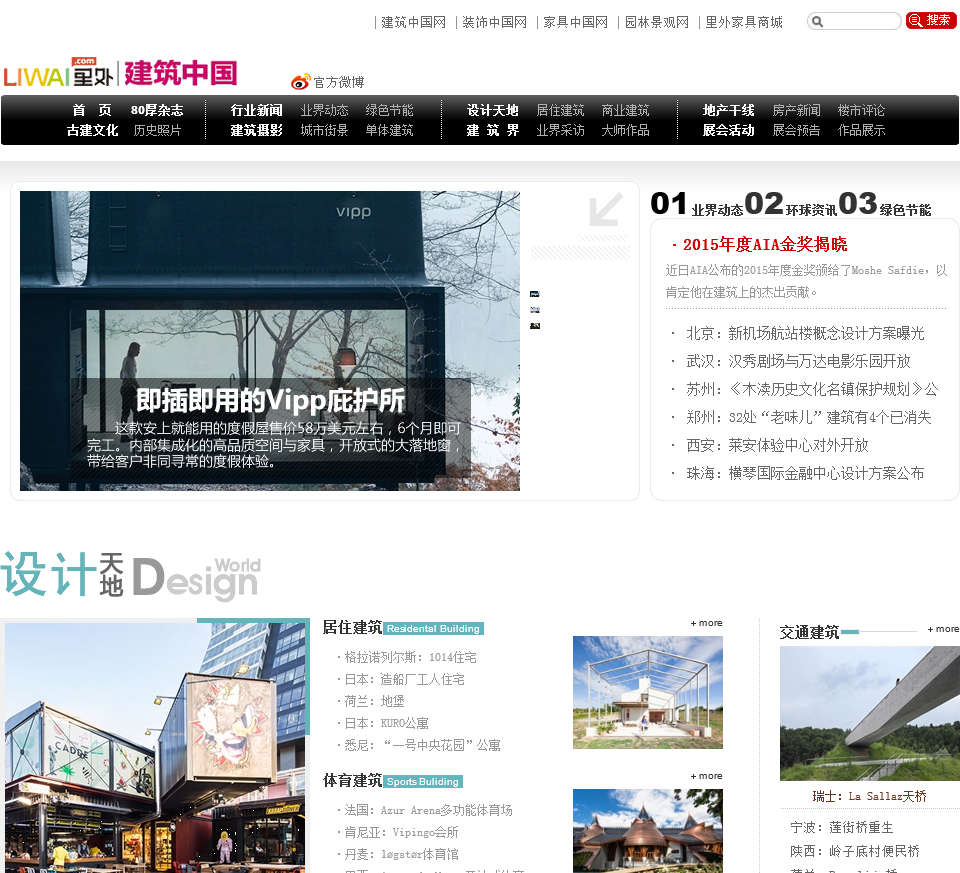The image size is (960, 873).
Task: Open 西安：莱安体验中心对外开放 article
Action: [778, 446]
